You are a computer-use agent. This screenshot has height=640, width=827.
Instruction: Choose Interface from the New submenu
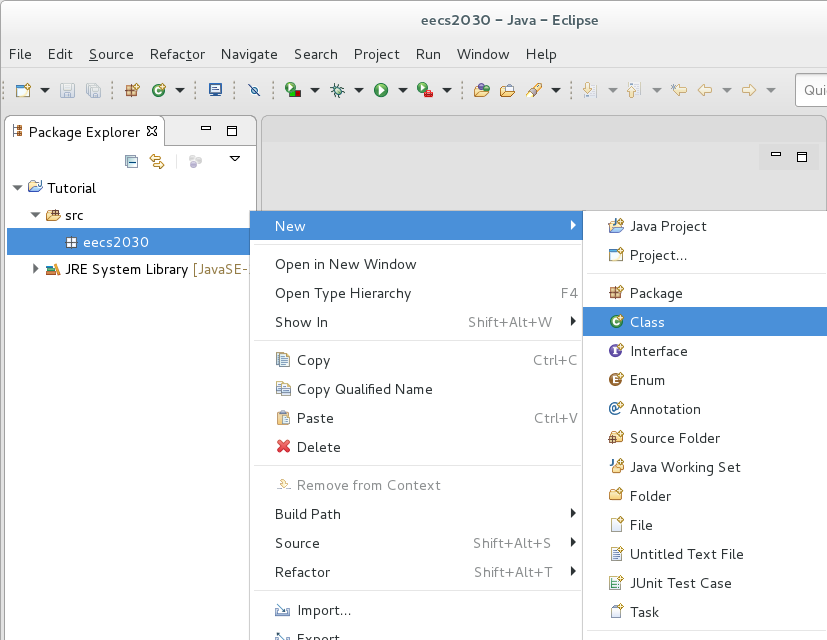point(705,351)
